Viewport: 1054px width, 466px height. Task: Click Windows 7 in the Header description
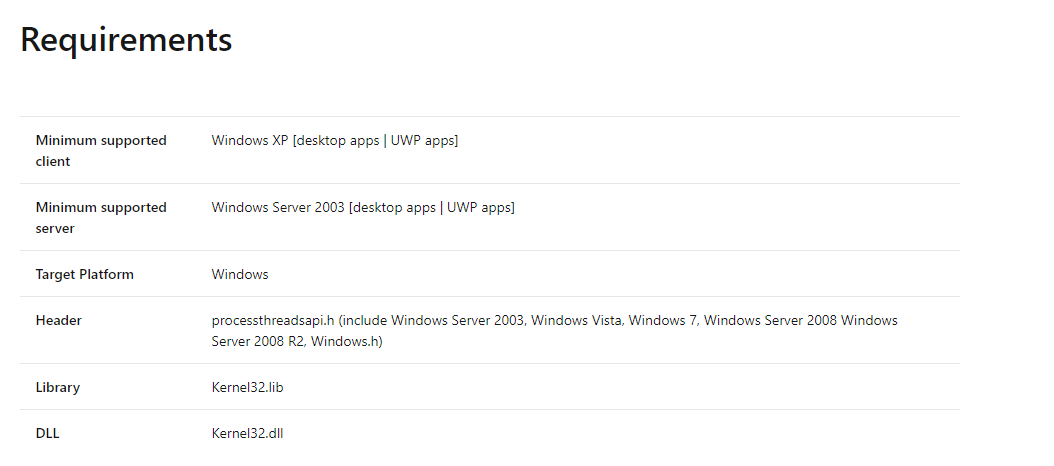663,320
